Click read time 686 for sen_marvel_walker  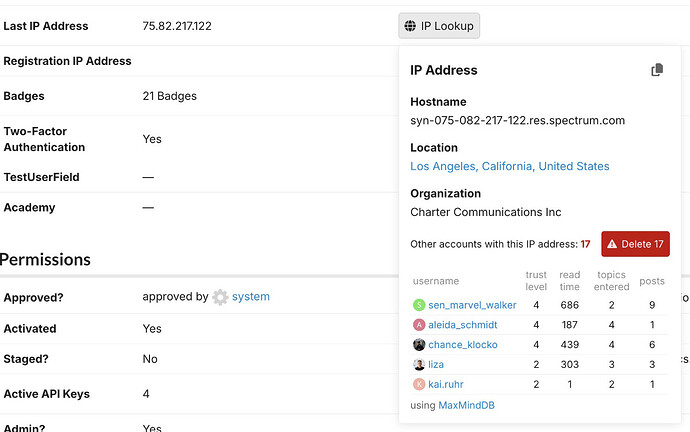(x=569, y=305)
